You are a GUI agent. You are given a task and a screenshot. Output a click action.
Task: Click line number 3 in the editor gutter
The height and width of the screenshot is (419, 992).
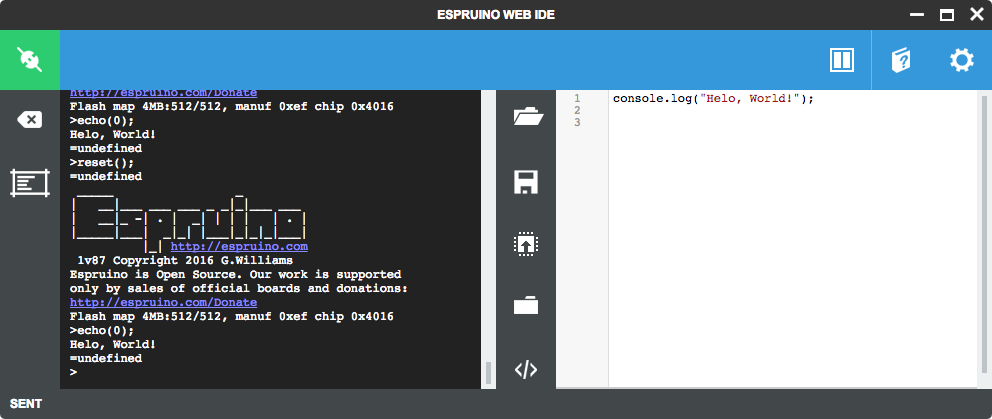click(x=577, y=122)
